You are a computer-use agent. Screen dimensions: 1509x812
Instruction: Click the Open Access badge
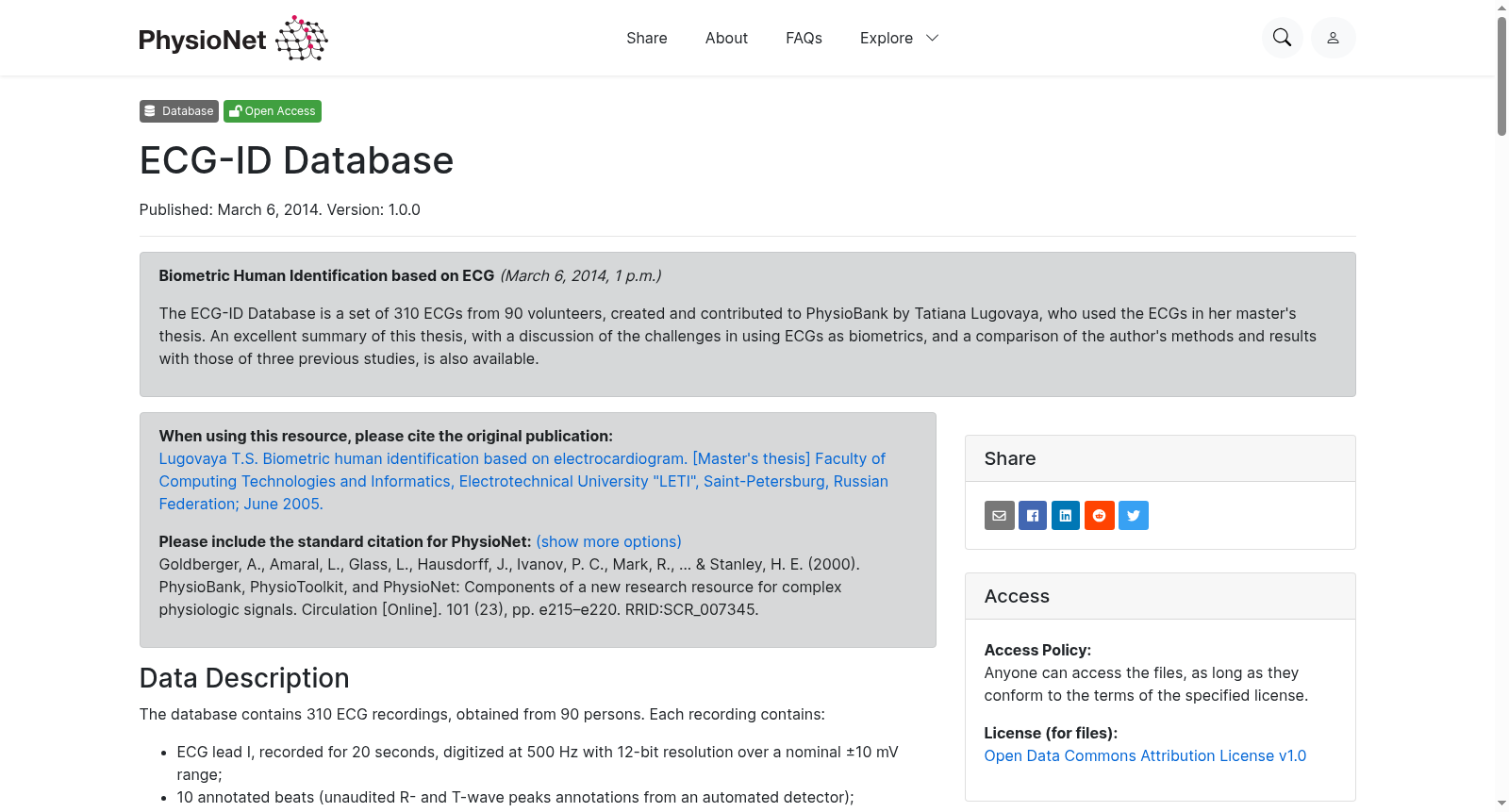[273, 111]
